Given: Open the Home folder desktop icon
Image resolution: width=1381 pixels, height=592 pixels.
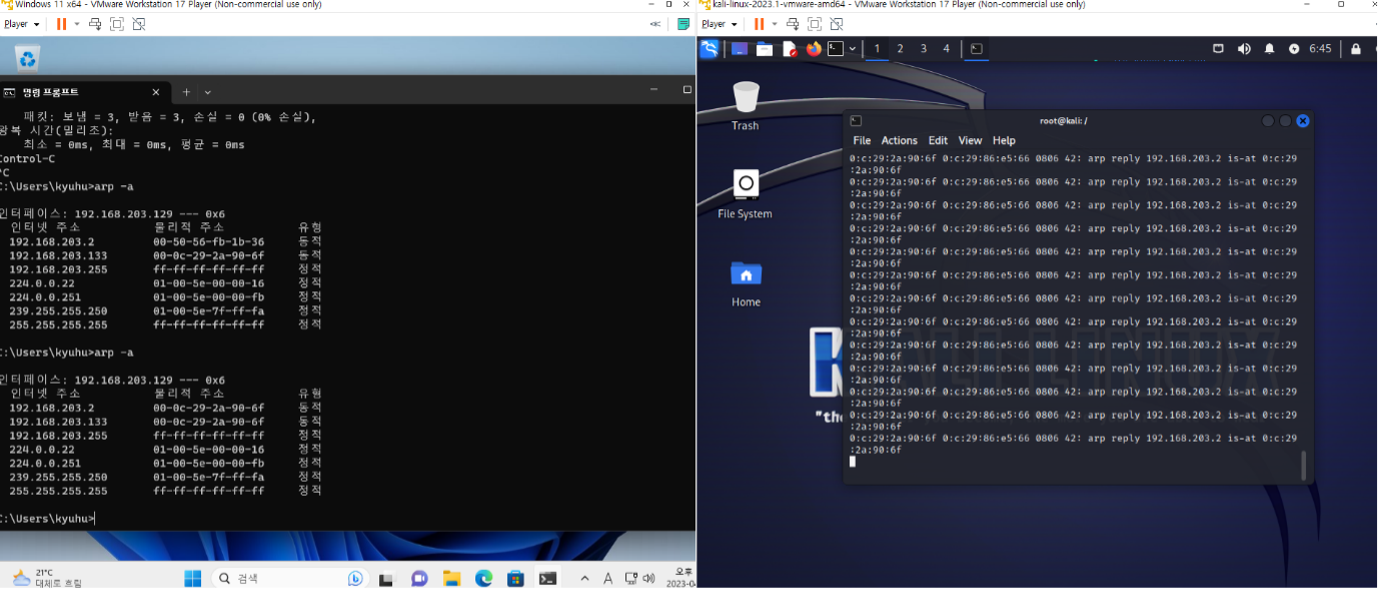Looking at the screenshot, I should pyautogui.click(x=745, y=274).
